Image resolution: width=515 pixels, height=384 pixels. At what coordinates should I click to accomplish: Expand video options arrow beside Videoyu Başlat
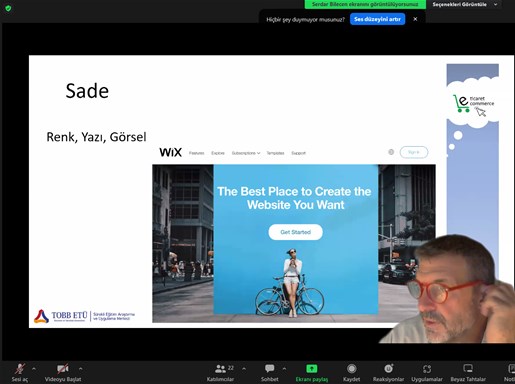coord(81,369)
